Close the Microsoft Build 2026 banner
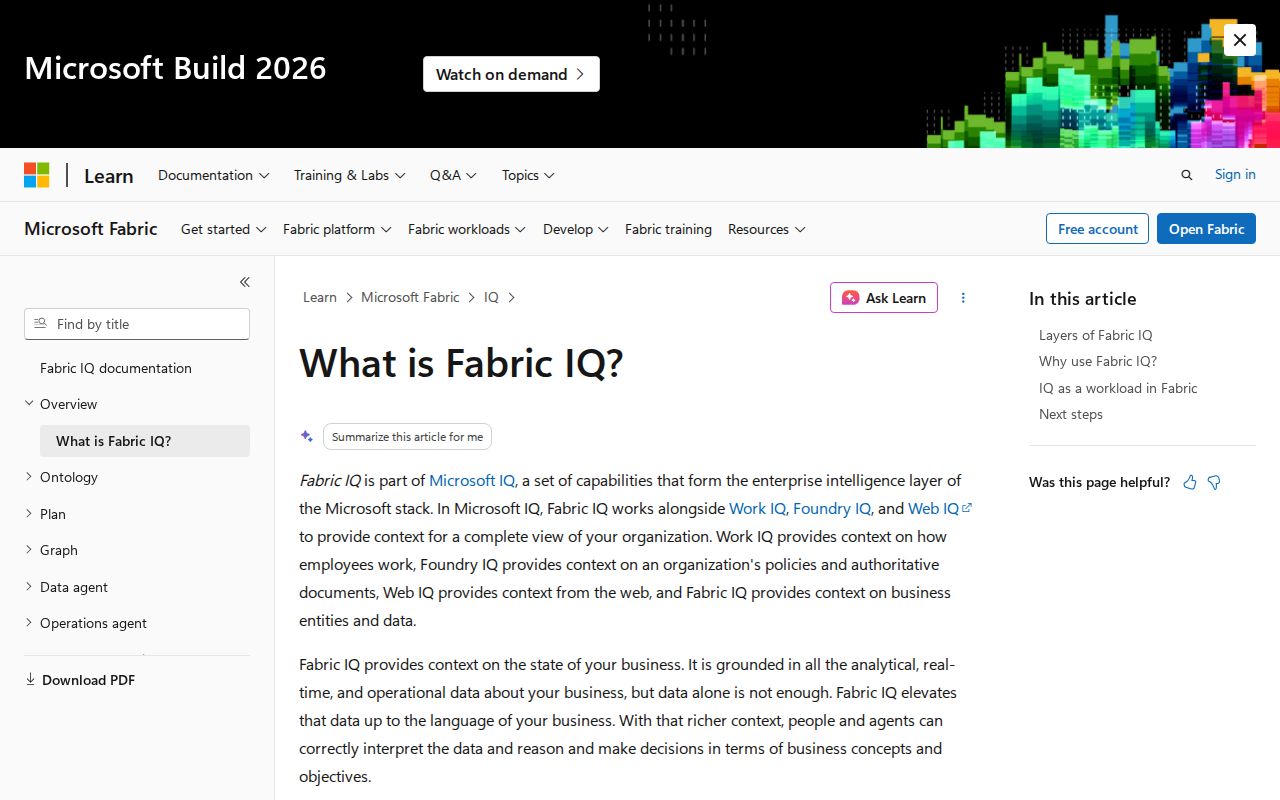This screenshot has width=1280, height=800. pyautogui.click(x=1240, y=40)
